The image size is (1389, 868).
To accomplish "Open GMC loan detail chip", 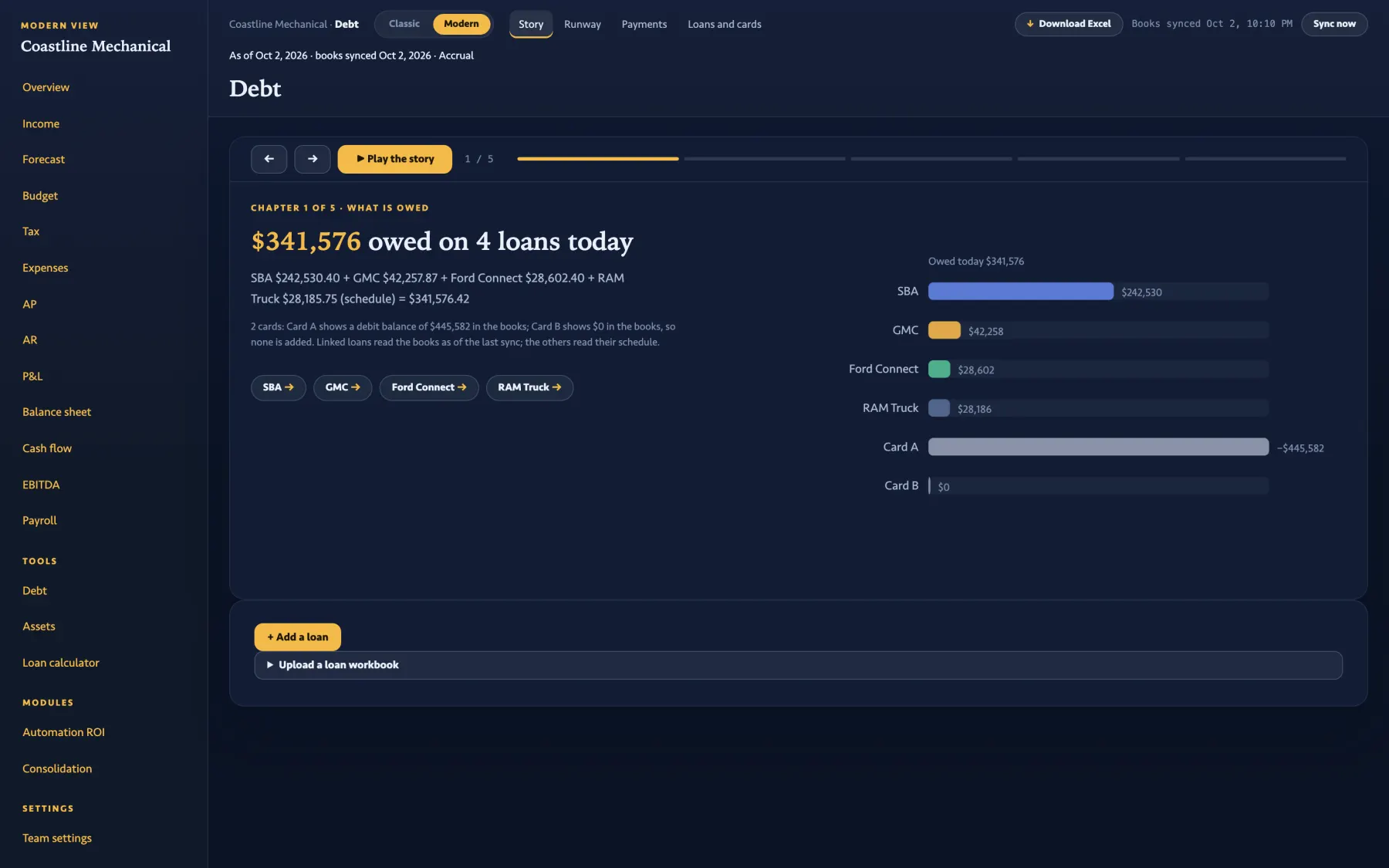I will click(x=343, y=387).
